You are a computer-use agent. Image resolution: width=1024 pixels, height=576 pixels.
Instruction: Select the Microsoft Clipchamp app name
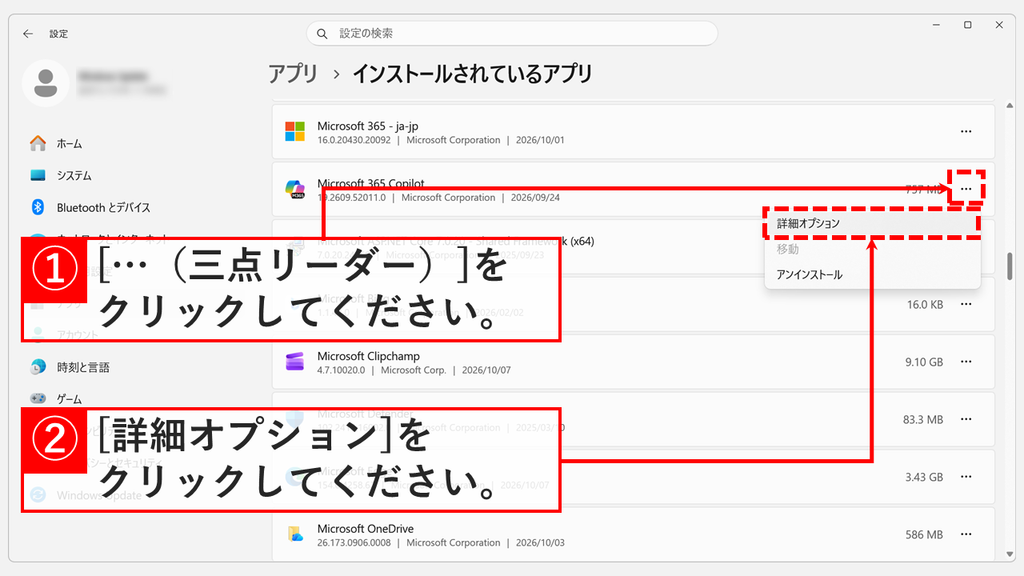pos(368,356)
